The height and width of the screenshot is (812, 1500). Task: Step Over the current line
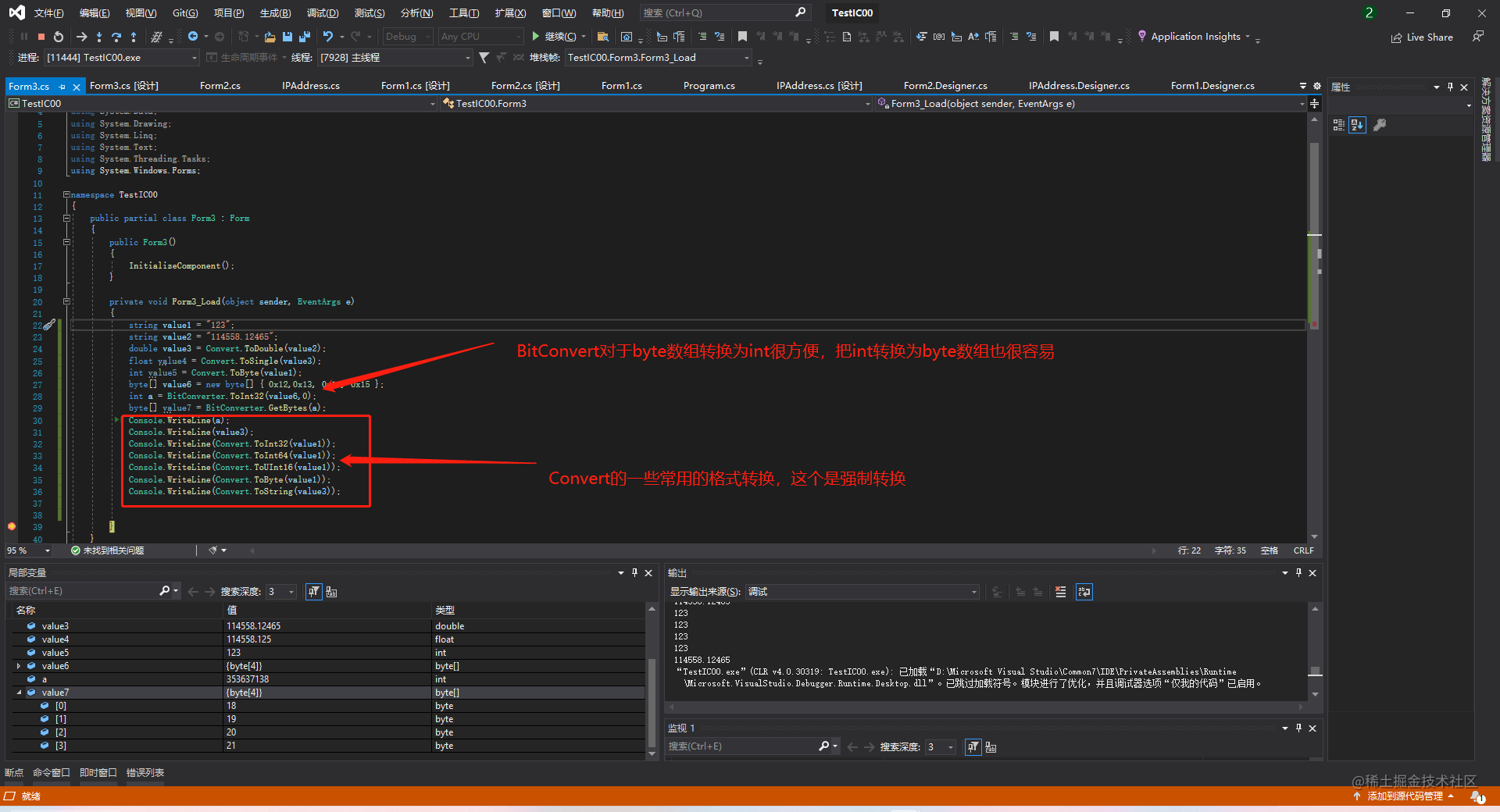116,36
